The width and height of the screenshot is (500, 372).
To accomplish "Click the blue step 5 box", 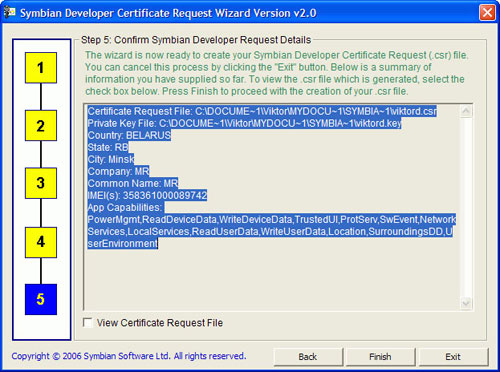I will pos(41,299).
